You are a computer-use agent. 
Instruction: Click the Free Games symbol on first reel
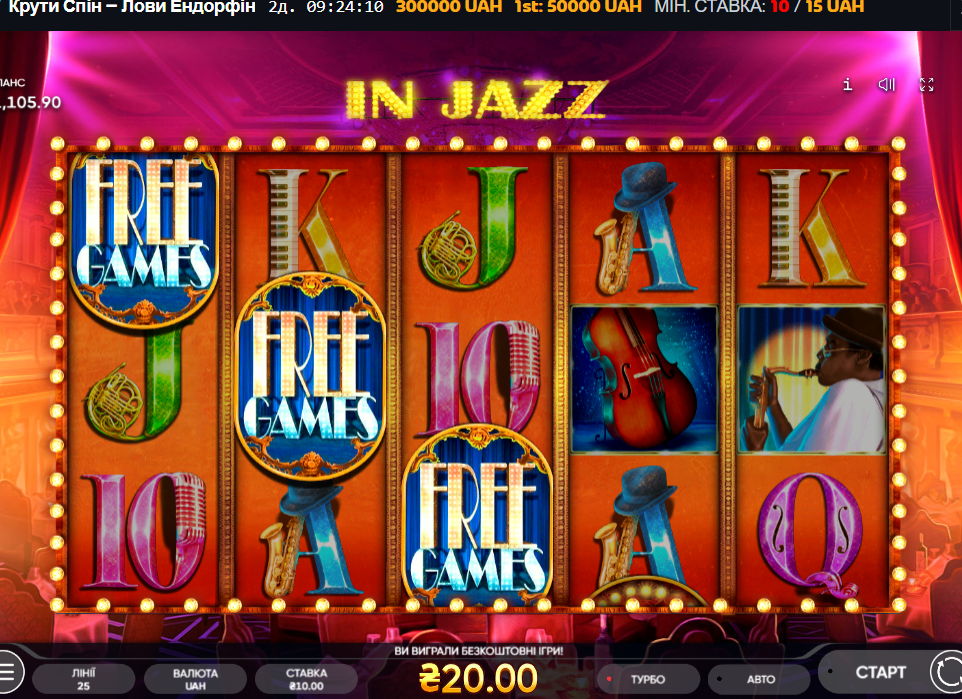click(144, 239)
